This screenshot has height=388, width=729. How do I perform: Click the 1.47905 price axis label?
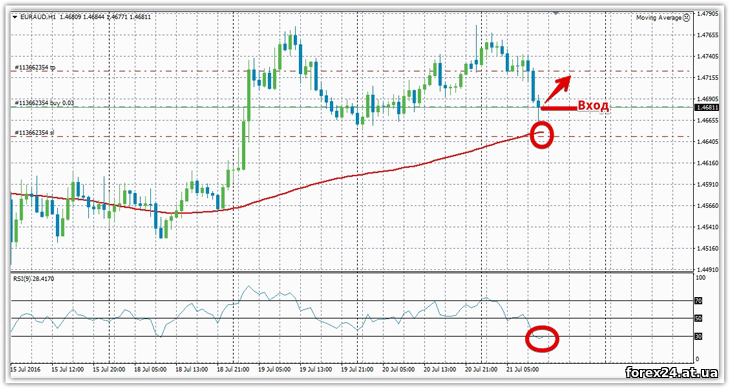(x=708, y=13)
